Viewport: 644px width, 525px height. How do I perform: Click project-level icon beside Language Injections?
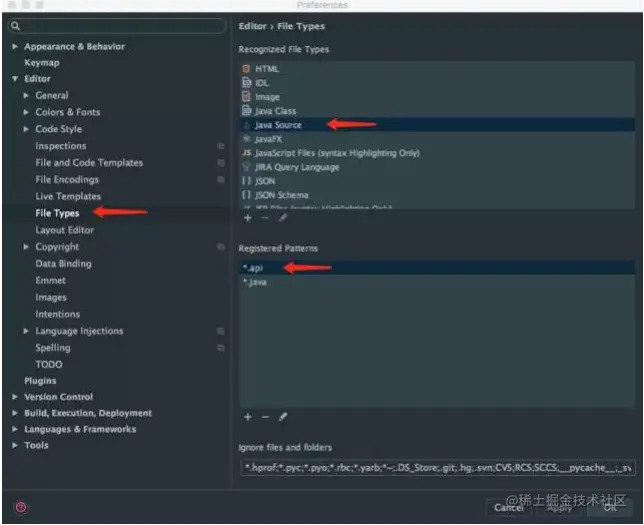221,331
